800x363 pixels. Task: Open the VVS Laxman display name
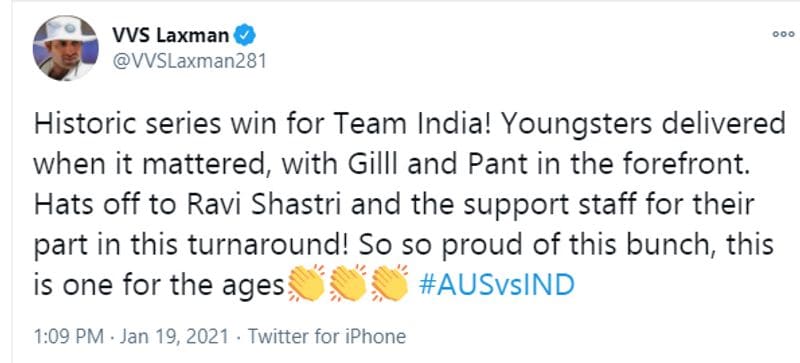pyautogui.click(x=170, y=36)
